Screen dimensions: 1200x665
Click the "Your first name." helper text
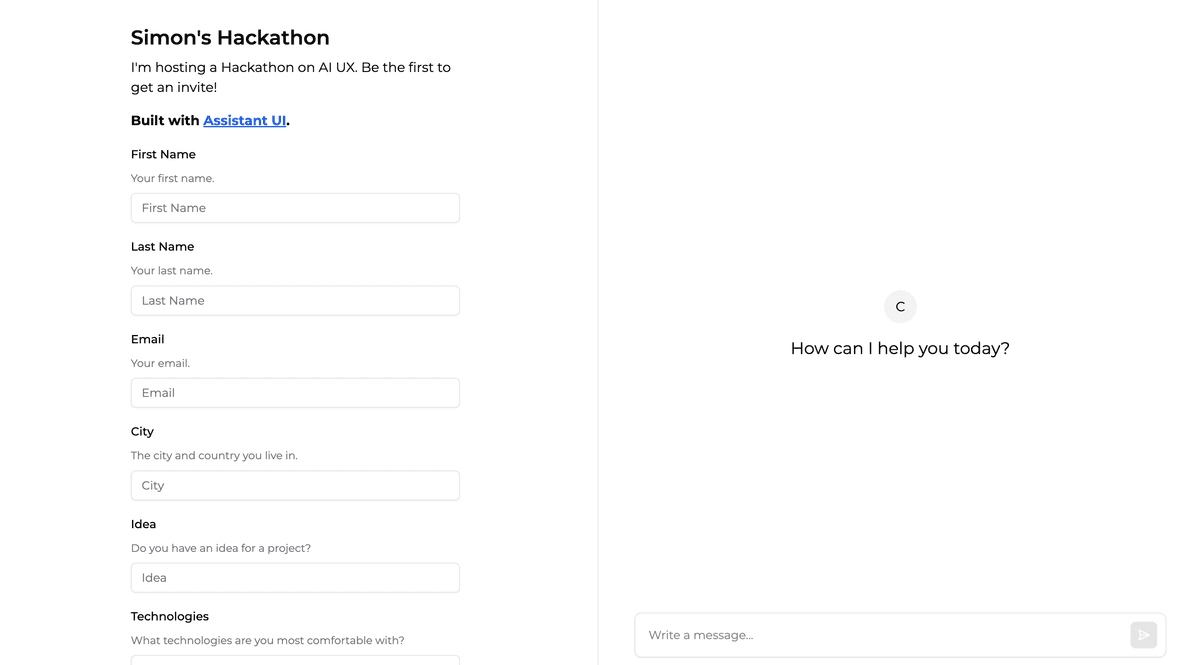pos(172,179)
